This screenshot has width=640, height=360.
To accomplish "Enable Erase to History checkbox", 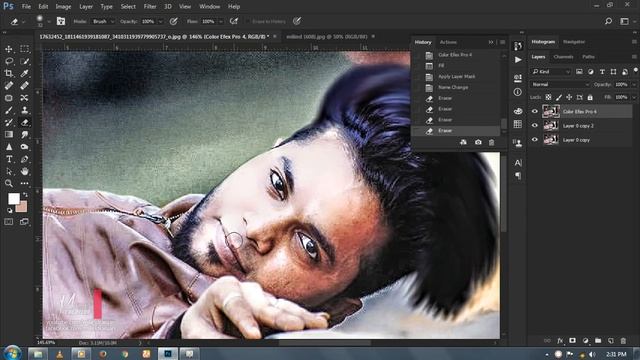I will click(x=248, y=21).
